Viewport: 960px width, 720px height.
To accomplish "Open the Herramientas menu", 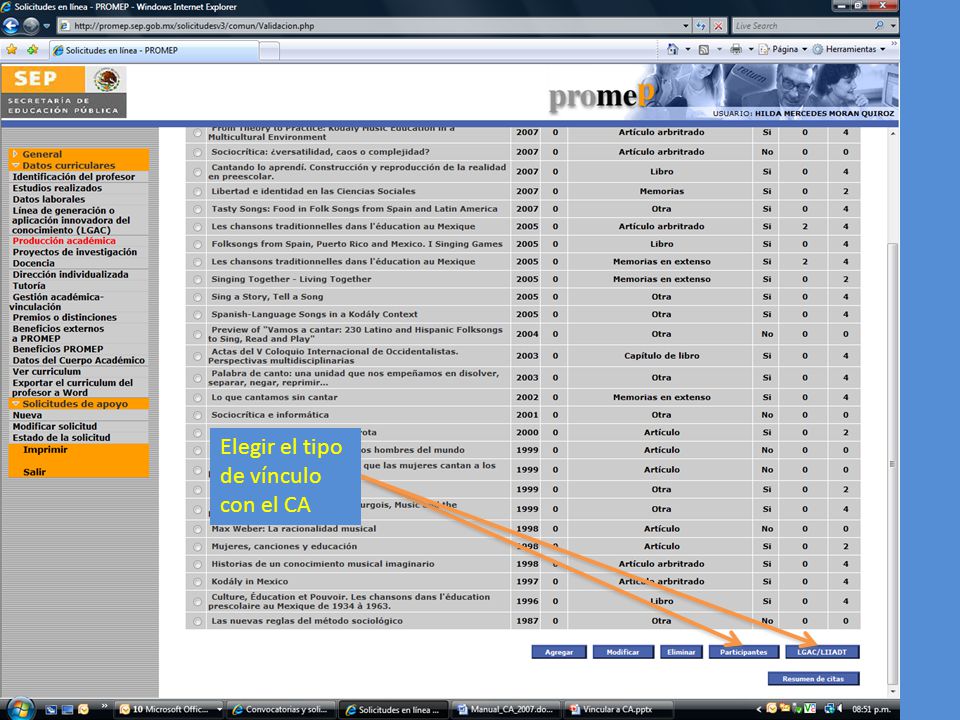I will point(849,49).
